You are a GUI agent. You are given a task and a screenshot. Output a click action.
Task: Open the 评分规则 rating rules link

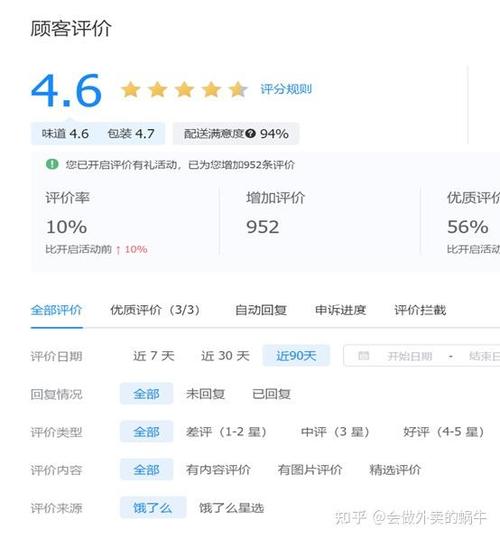pos(286,89)
